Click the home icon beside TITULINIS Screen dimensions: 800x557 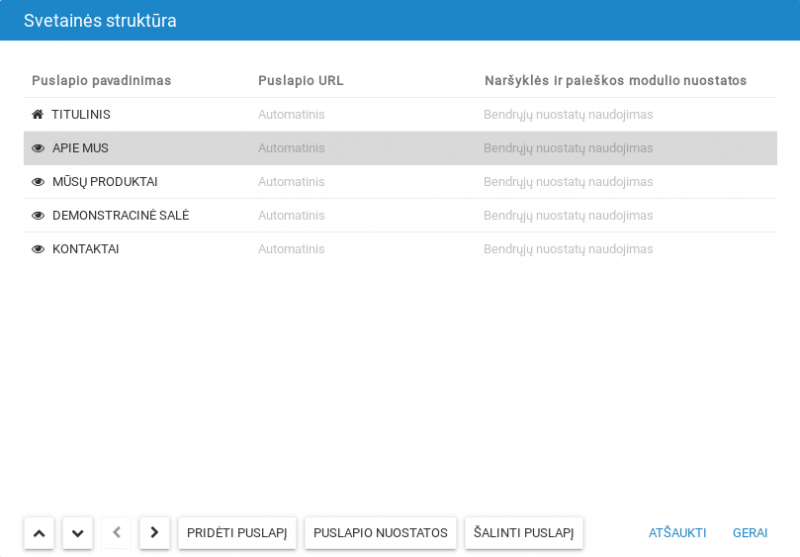pos(38,115)
